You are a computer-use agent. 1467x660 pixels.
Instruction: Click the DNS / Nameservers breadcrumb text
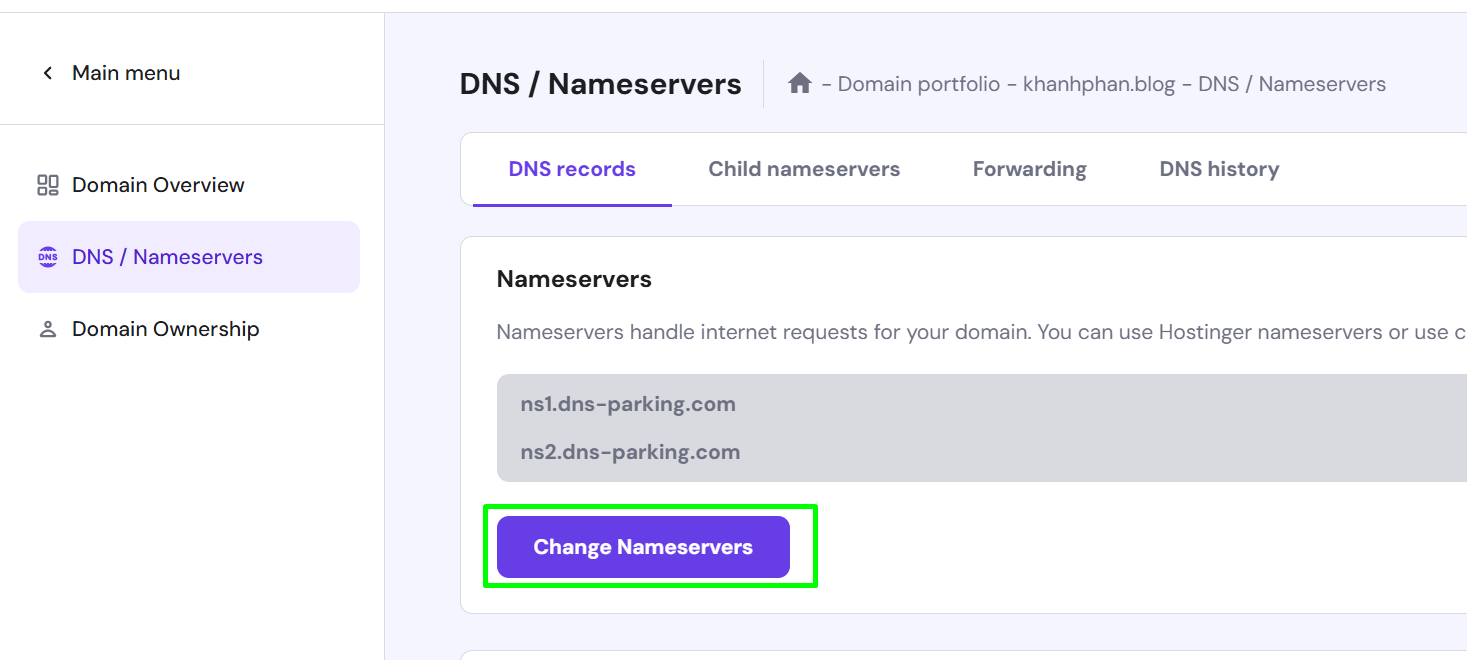(1292, 84)
